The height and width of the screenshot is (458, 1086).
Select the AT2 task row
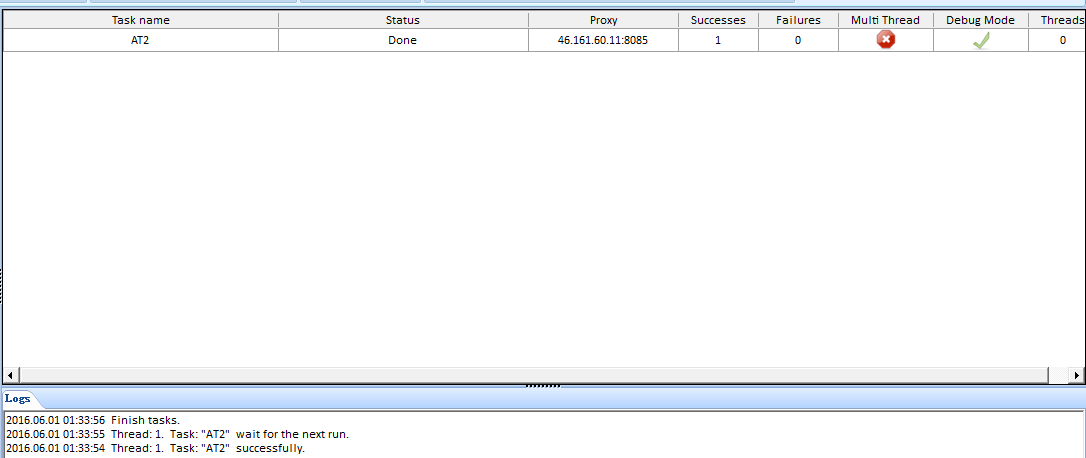pos(140,40)
